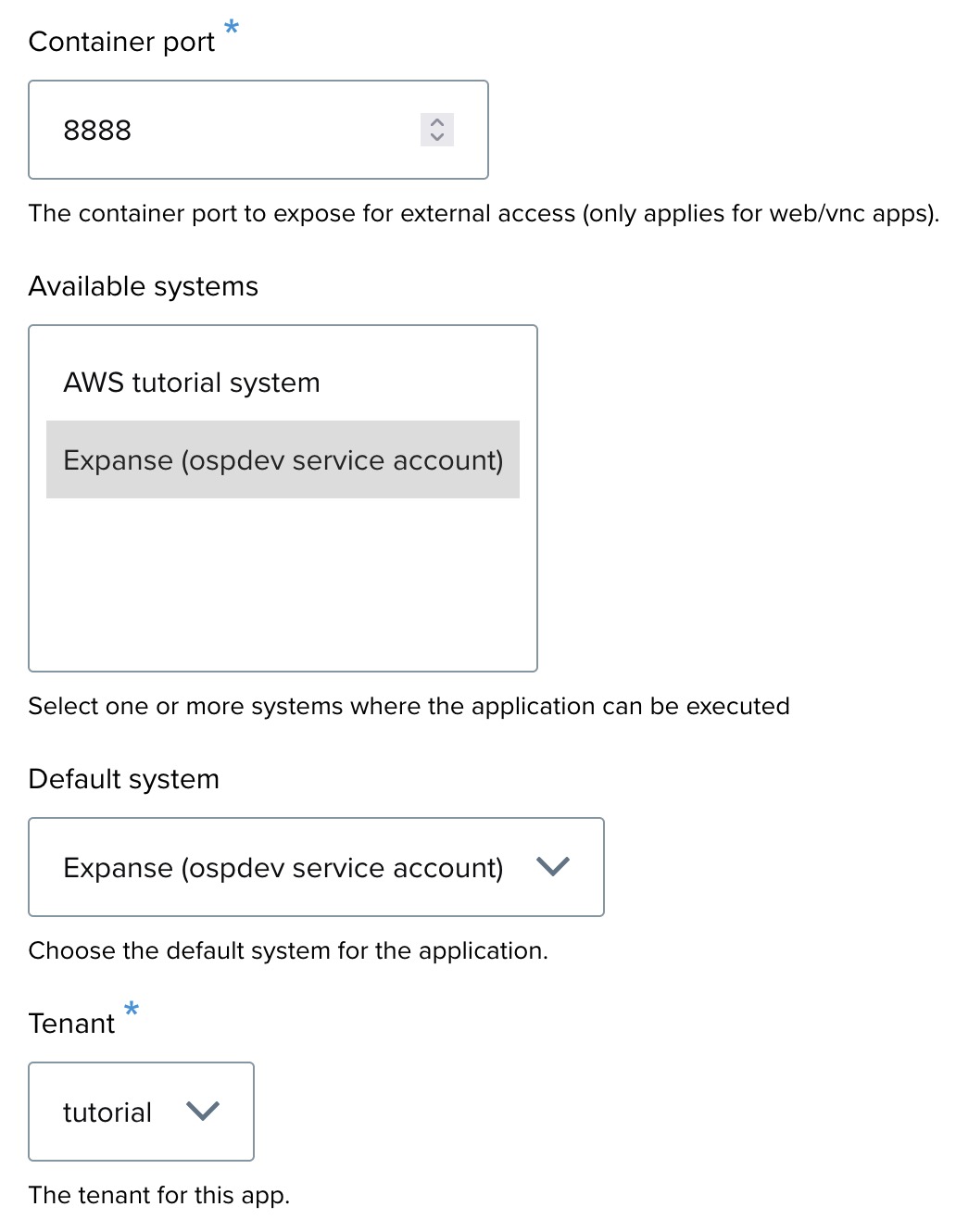
Task: Click the 'Select one or more systems' help text
Action: click(409, 706)
